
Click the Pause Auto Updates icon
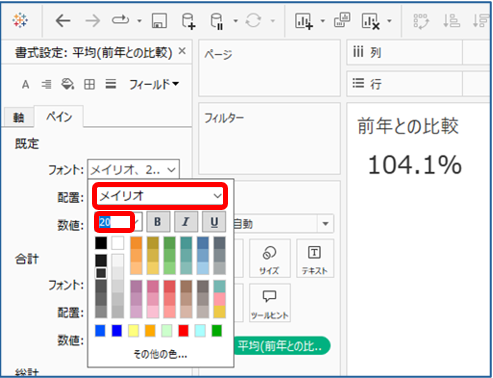point(217,21)
